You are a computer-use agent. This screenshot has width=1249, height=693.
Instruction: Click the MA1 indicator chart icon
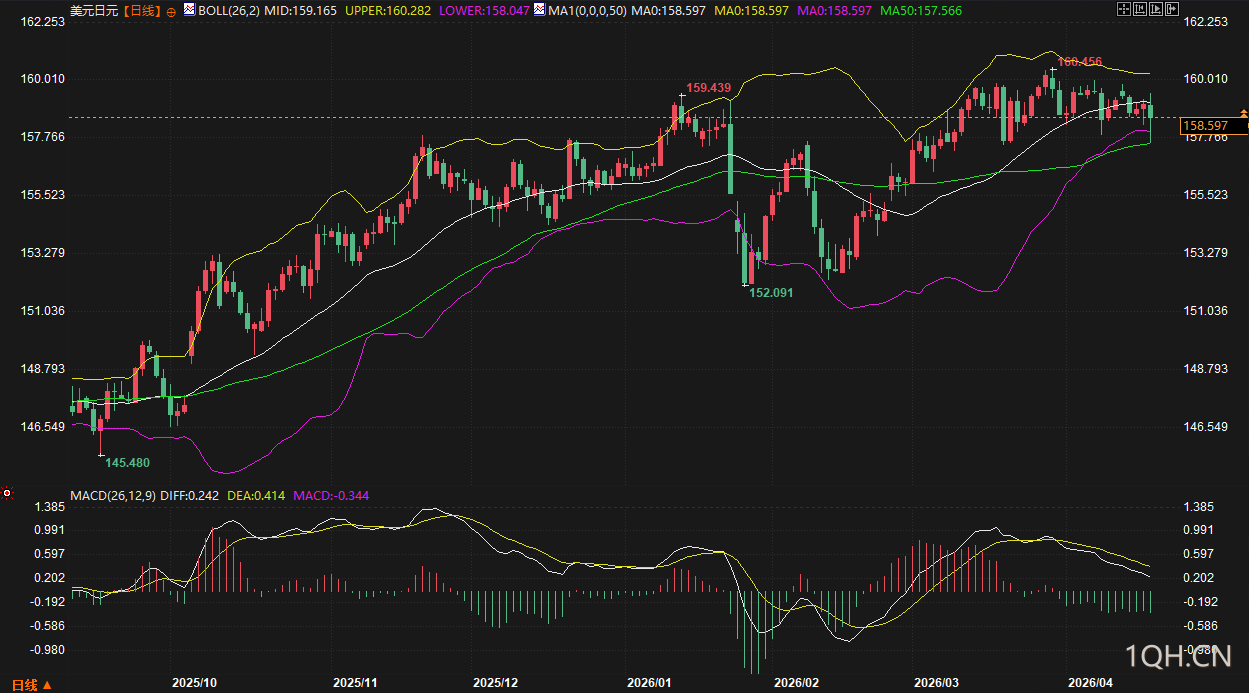(x=540, y=10)
